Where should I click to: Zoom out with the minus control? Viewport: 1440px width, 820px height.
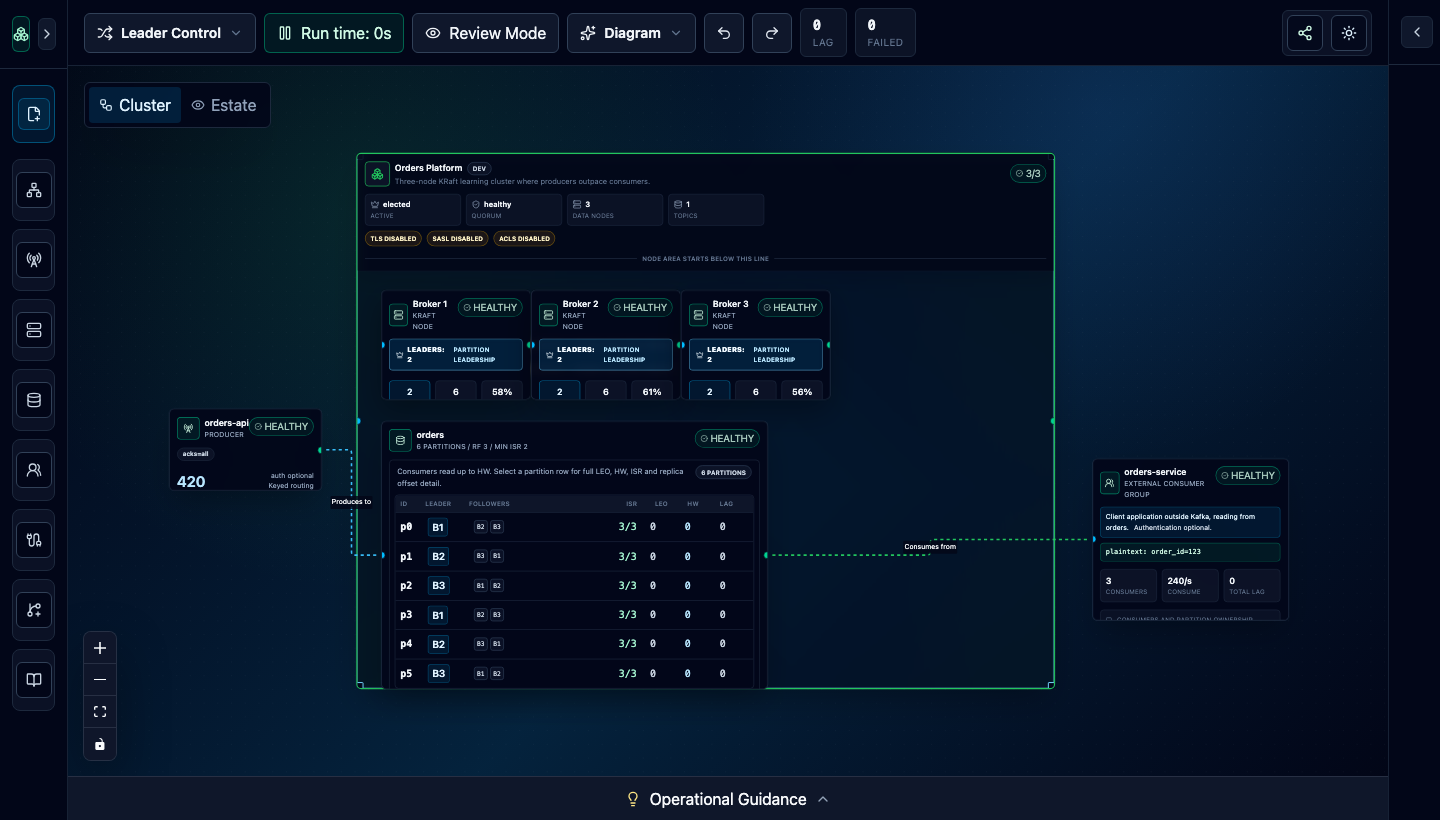(x=100, y=680)
